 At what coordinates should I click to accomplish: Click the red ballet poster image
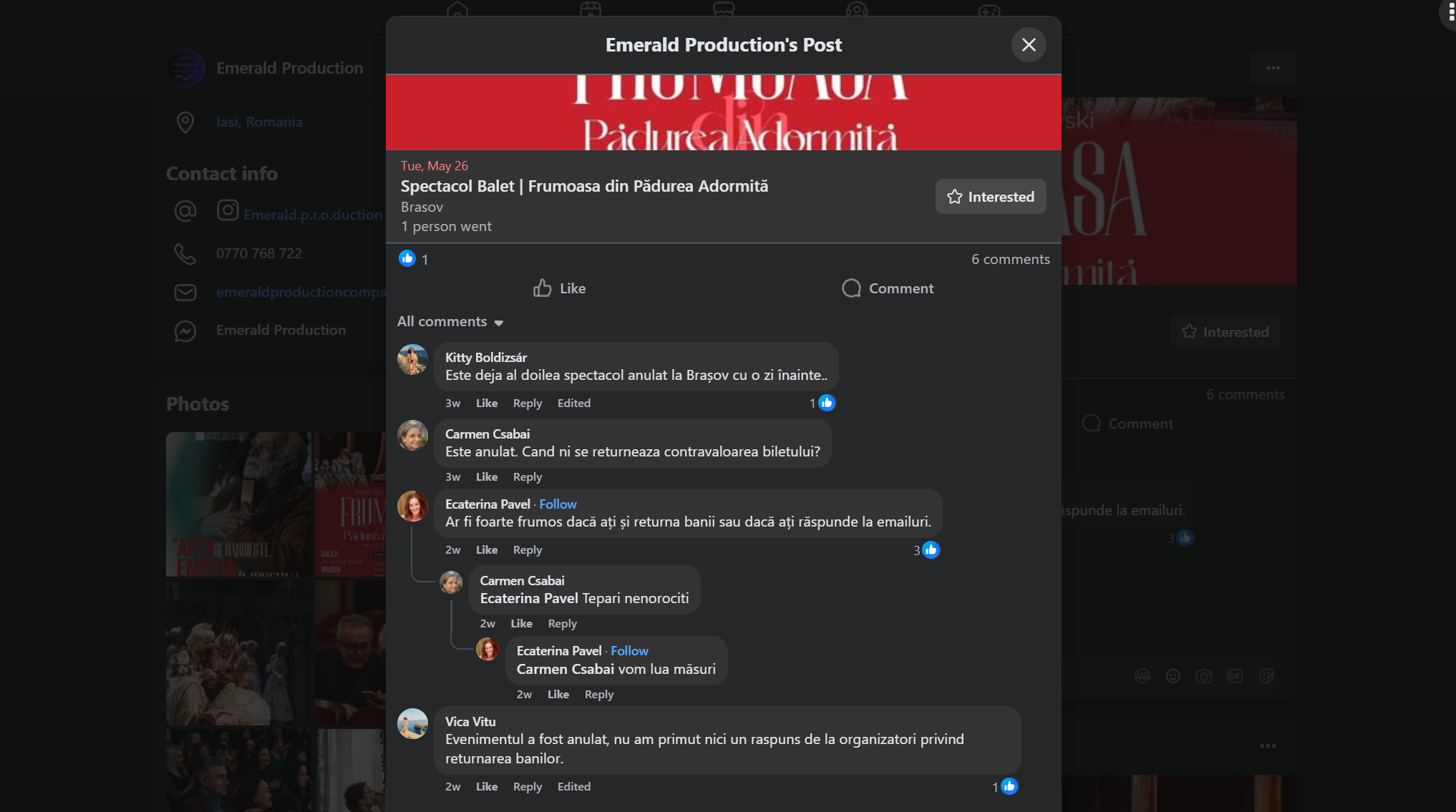(x=723, y=112)
